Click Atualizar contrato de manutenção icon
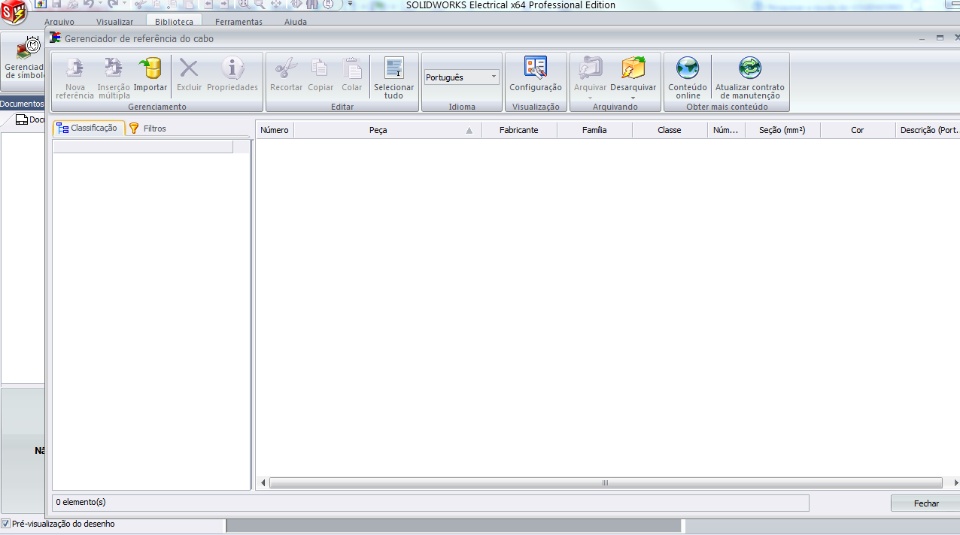The height and width of the screenshot is (535, 960). click(x=749, y=68)
